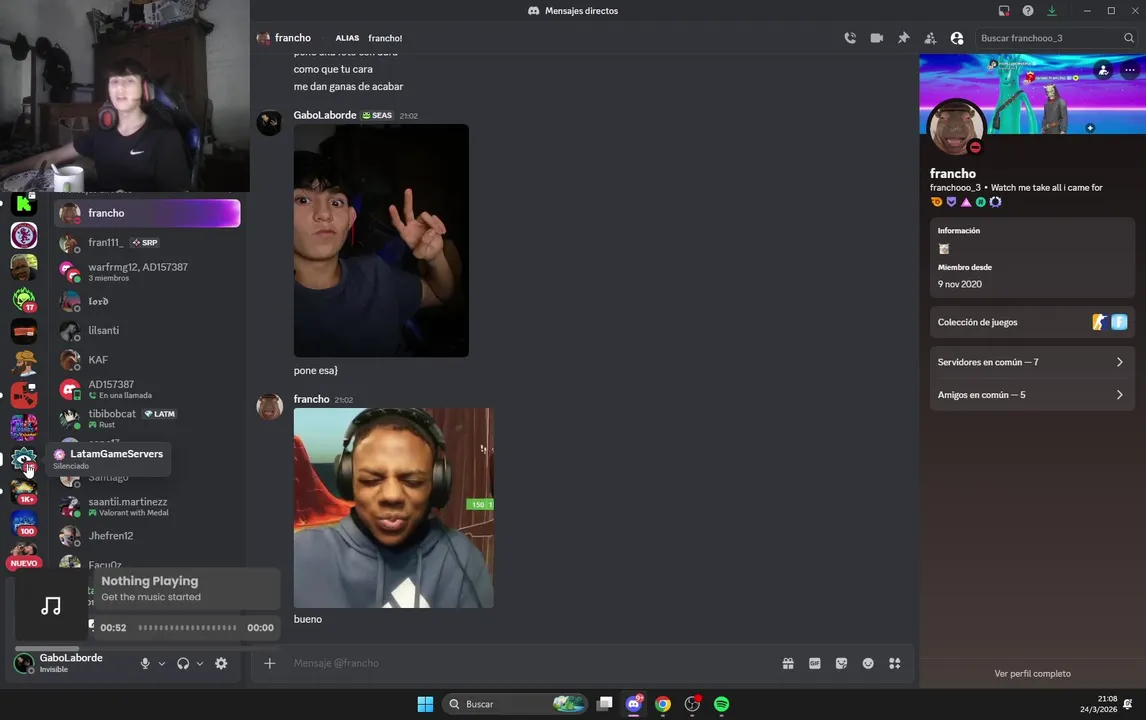
Task: Click the taskbar Buscar search box
Action: pos(515,704)
